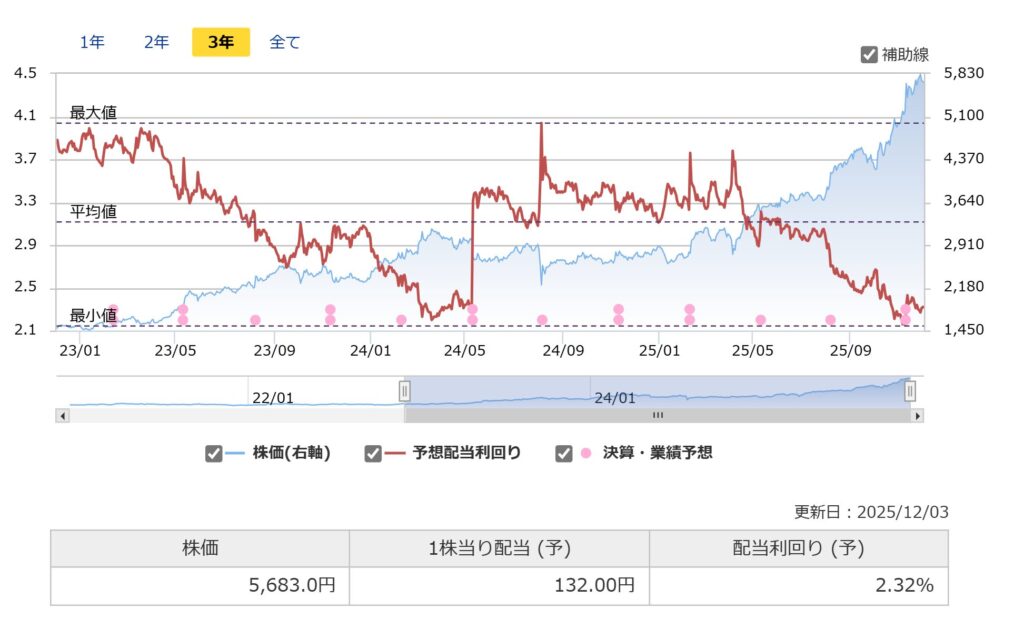
Task: Toggle the 予想配当利回り series checkbox
Action: pyautogui.click(x=373, y=453)
